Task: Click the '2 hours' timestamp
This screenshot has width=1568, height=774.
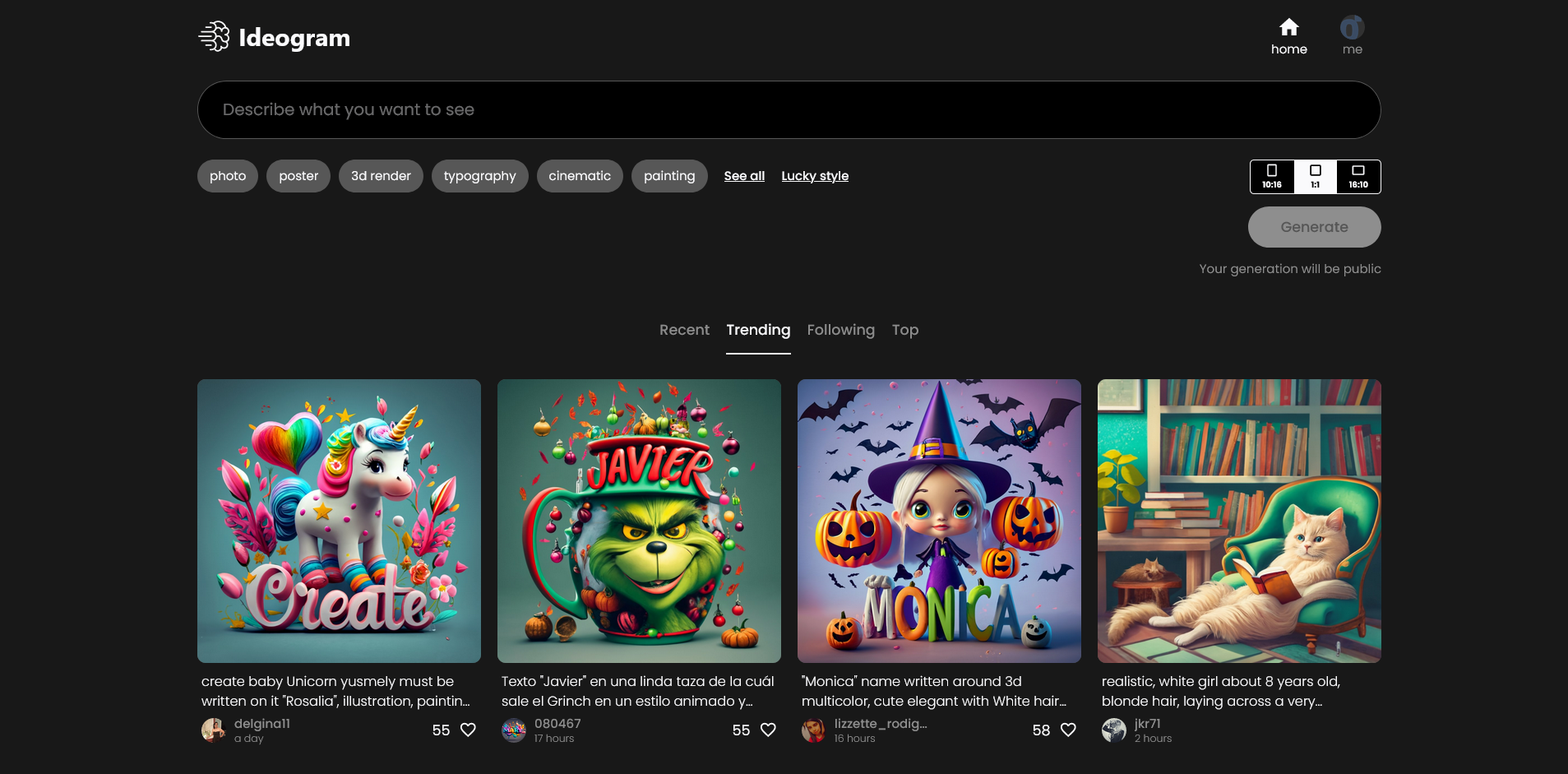Action: 1153,739
